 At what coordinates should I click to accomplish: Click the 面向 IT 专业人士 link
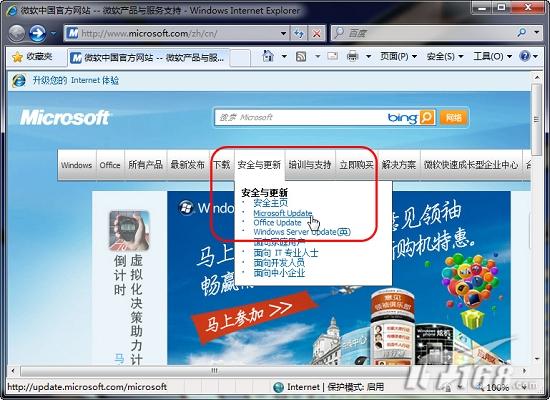286,253
